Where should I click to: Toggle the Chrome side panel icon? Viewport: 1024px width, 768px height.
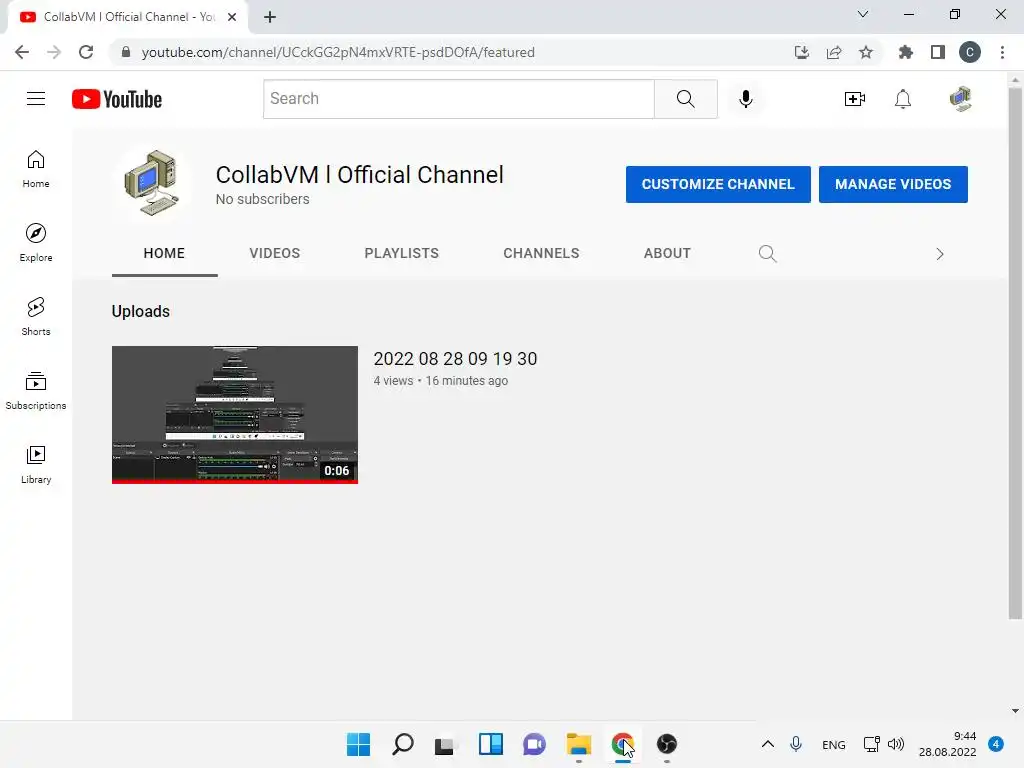pos(937,52)
